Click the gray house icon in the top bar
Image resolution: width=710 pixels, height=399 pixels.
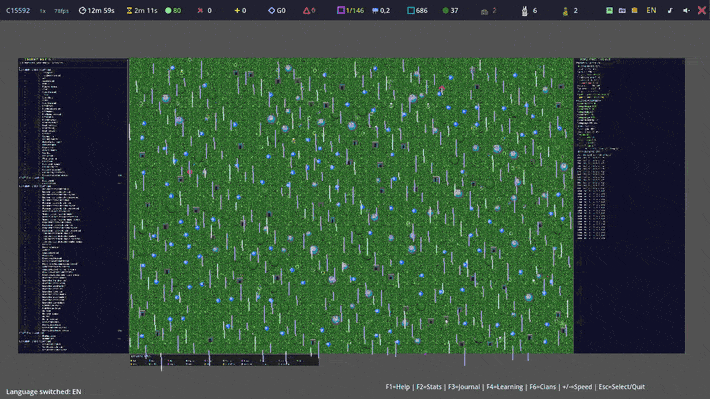484,11
